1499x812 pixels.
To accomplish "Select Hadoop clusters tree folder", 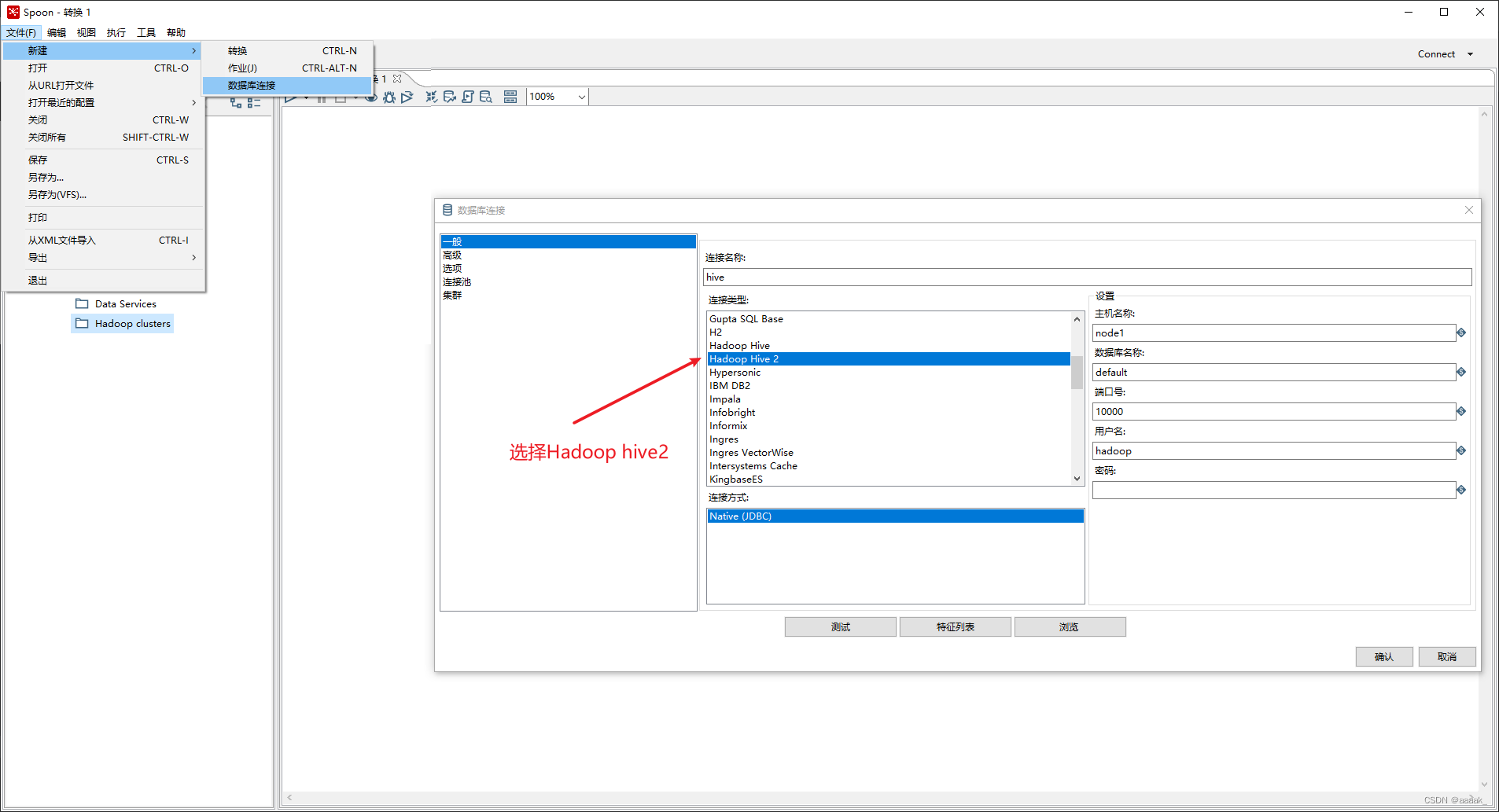I will coord(123,323).
